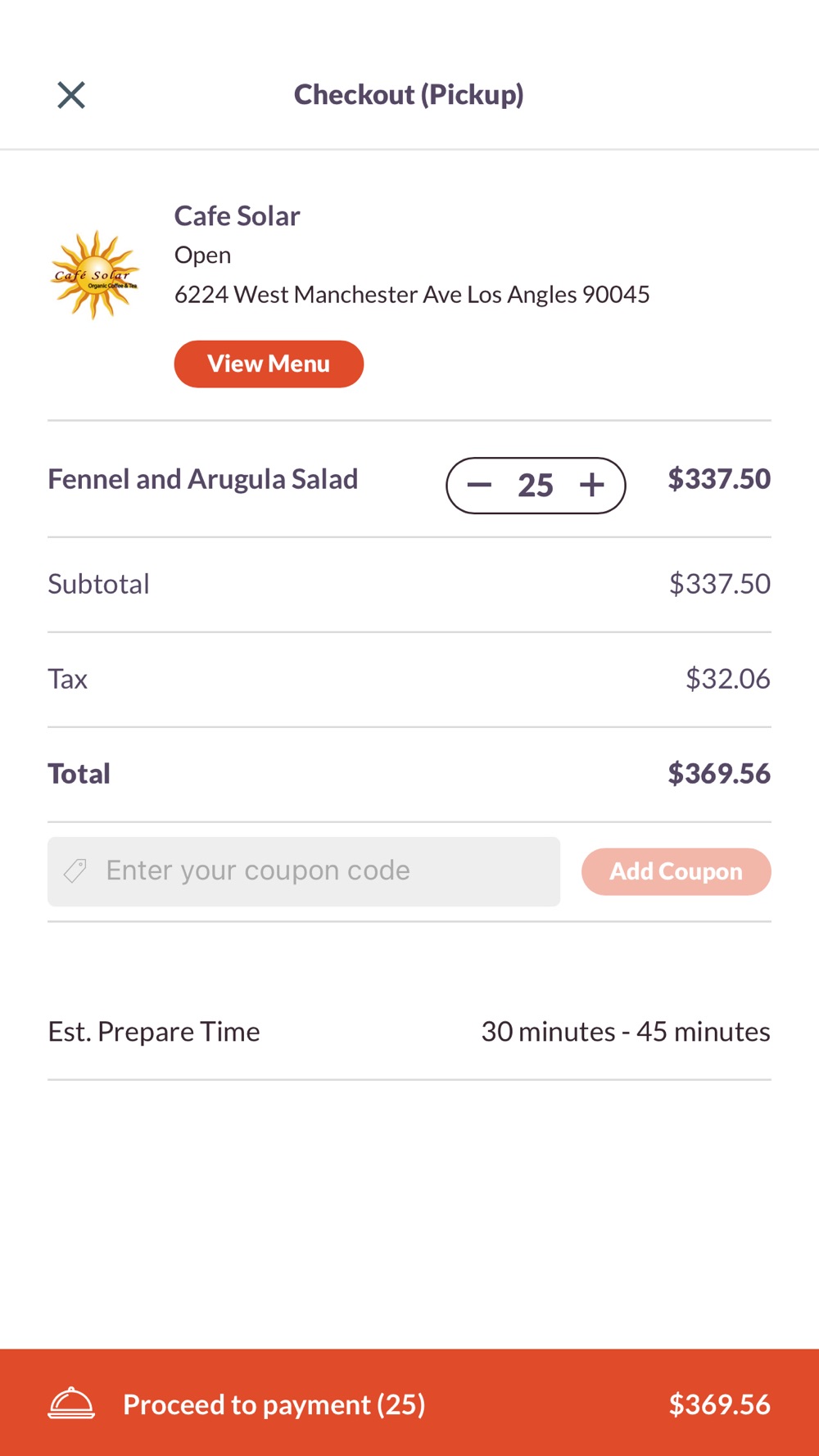This screenshot has height=1456, width=819.
Task: Tap the Total row amount $369.56
Action: click(x=719, y=774)
